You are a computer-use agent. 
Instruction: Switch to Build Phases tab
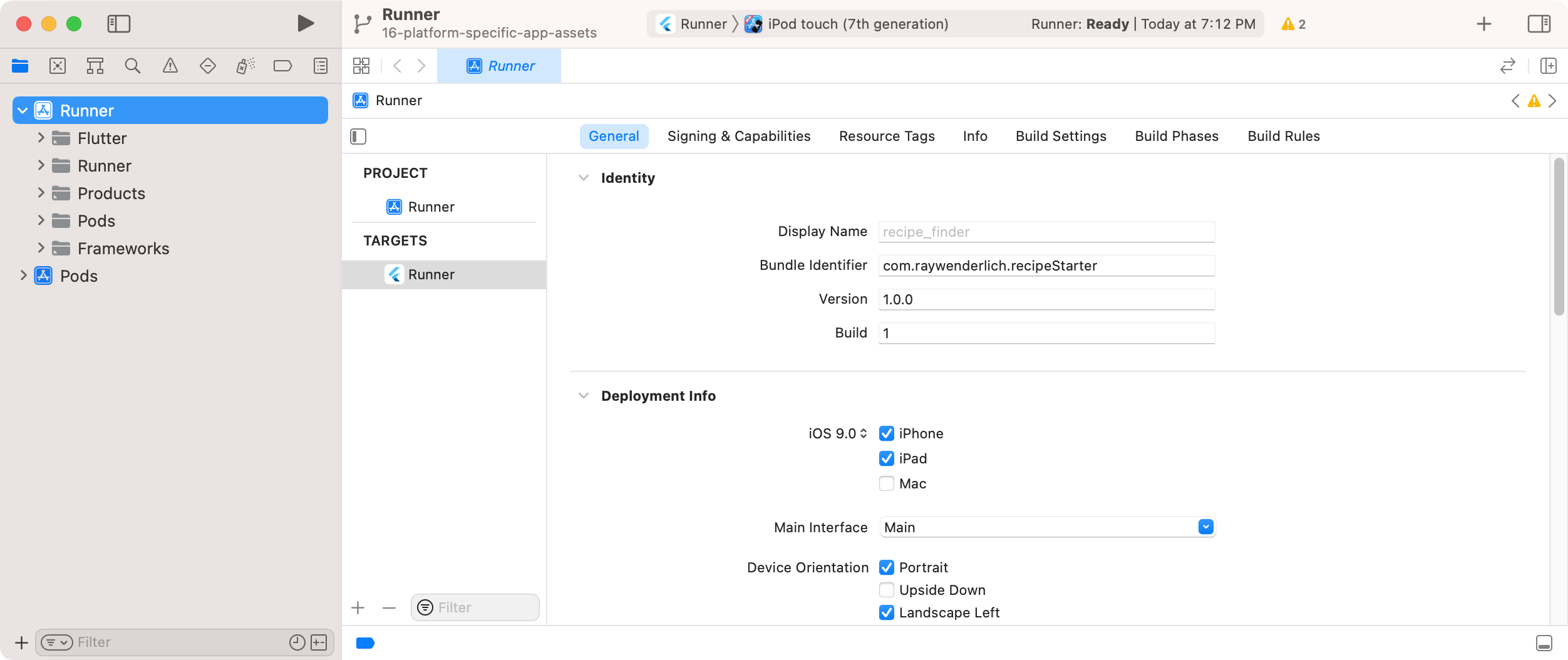tap(1177, 137)
